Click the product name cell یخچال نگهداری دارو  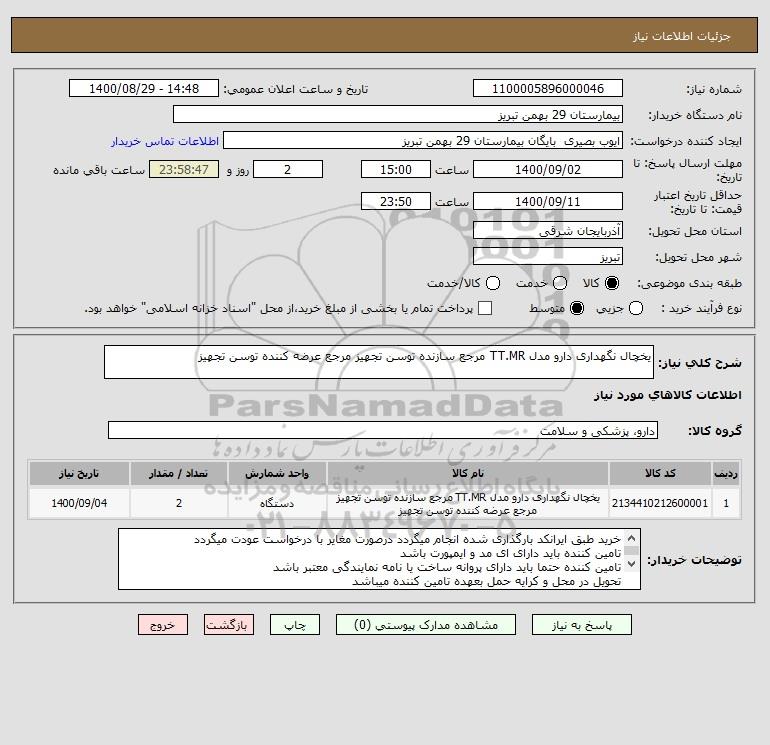tap(468, 503)
